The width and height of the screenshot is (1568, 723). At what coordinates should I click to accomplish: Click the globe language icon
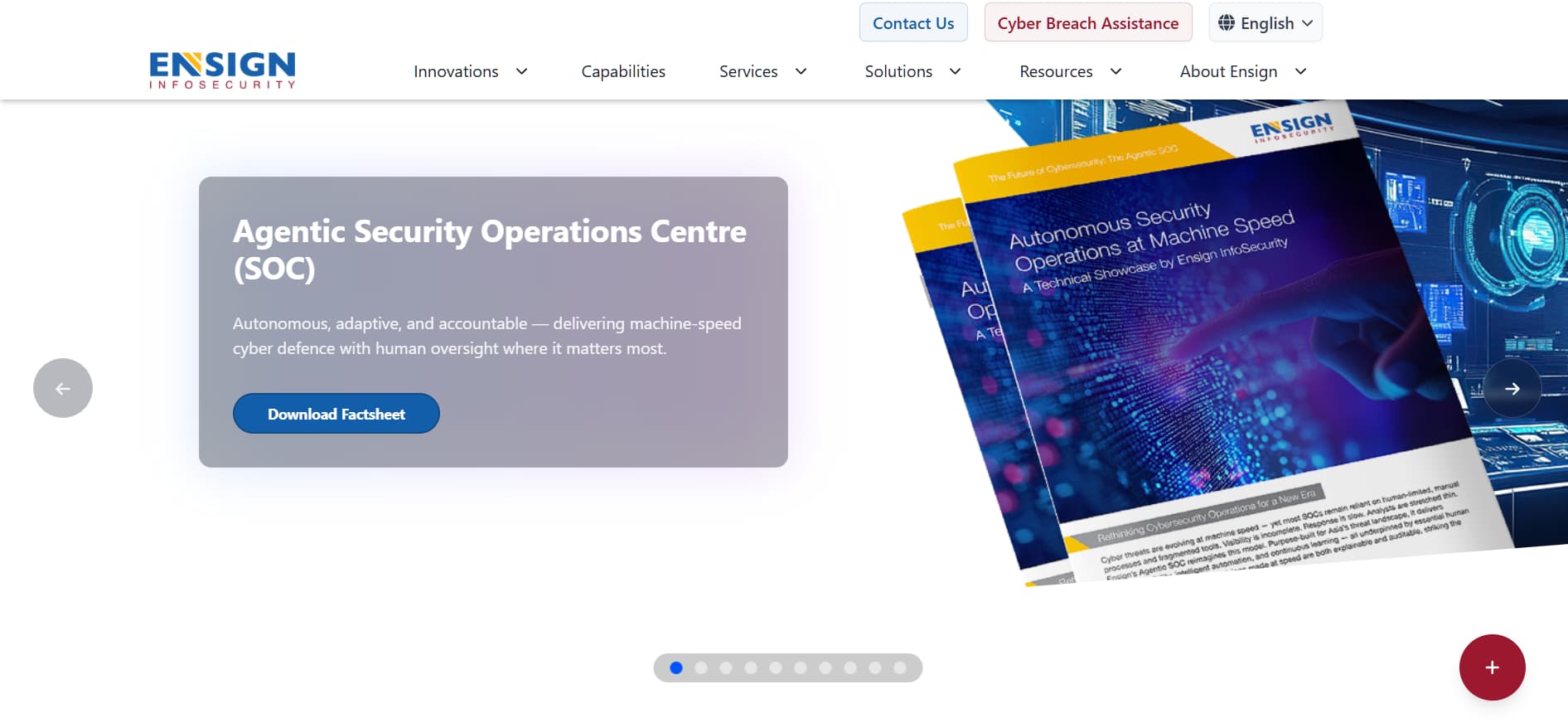click(x=1227, y=22)
